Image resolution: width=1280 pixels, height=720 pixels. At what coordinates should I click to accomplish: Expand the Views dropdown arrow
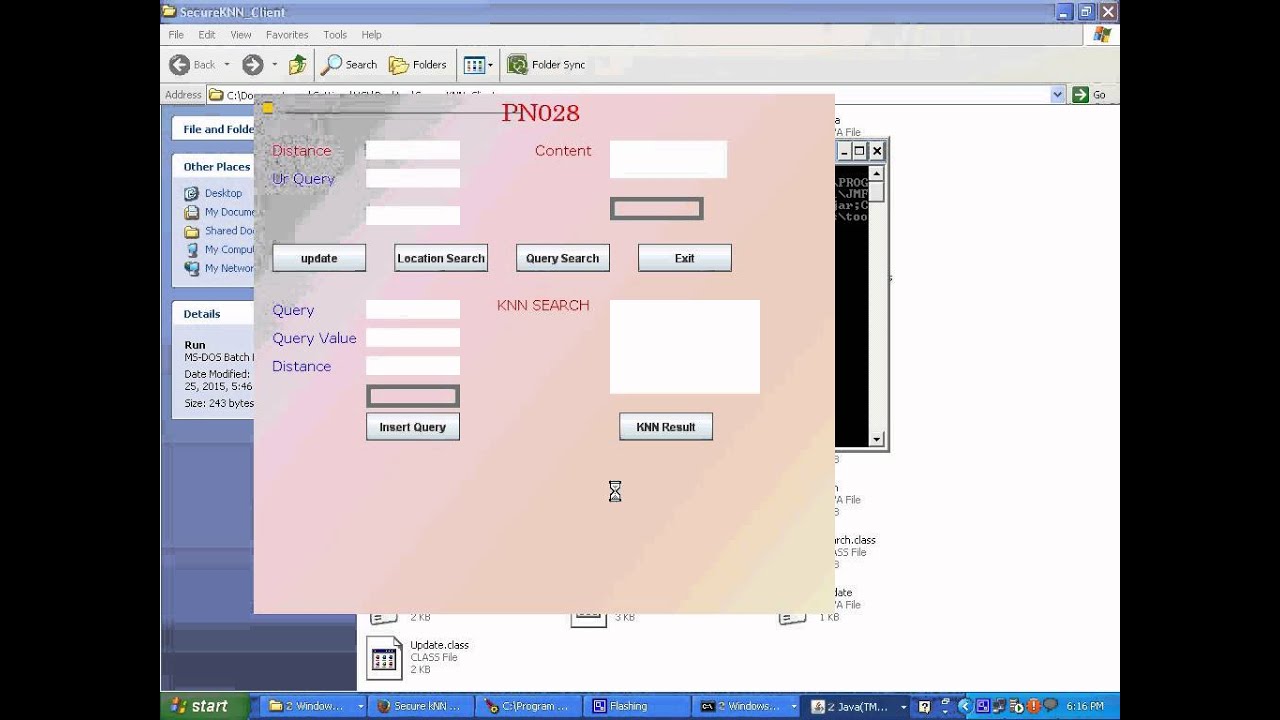(x=490, y=65)
